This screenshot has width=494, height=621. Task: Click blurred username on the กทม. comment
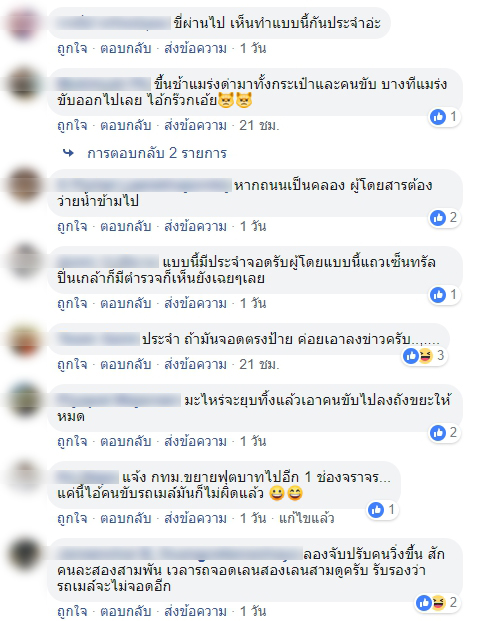click(87, 477)
